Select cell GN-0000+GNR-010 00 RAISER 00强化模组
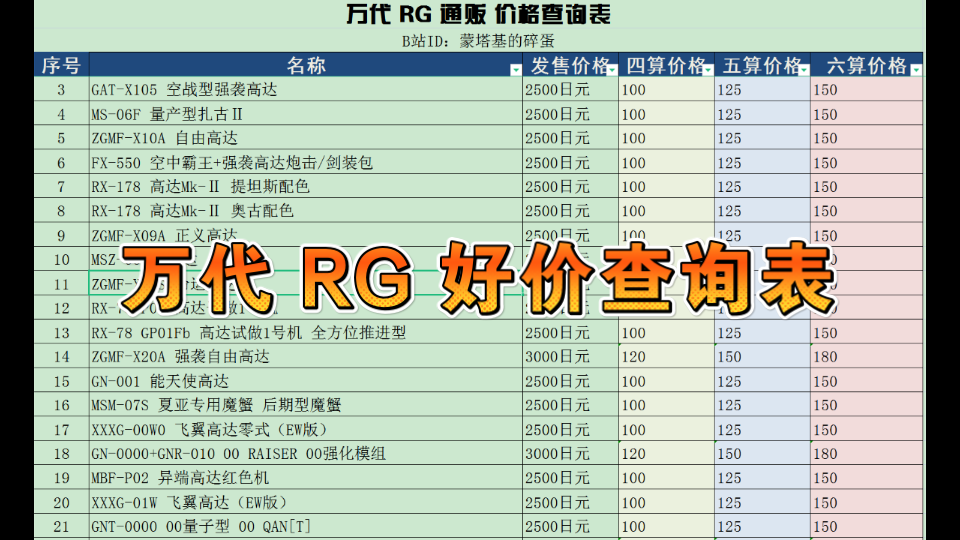The width and height of the screenshot is (960, 540). (x=306, y=454)
